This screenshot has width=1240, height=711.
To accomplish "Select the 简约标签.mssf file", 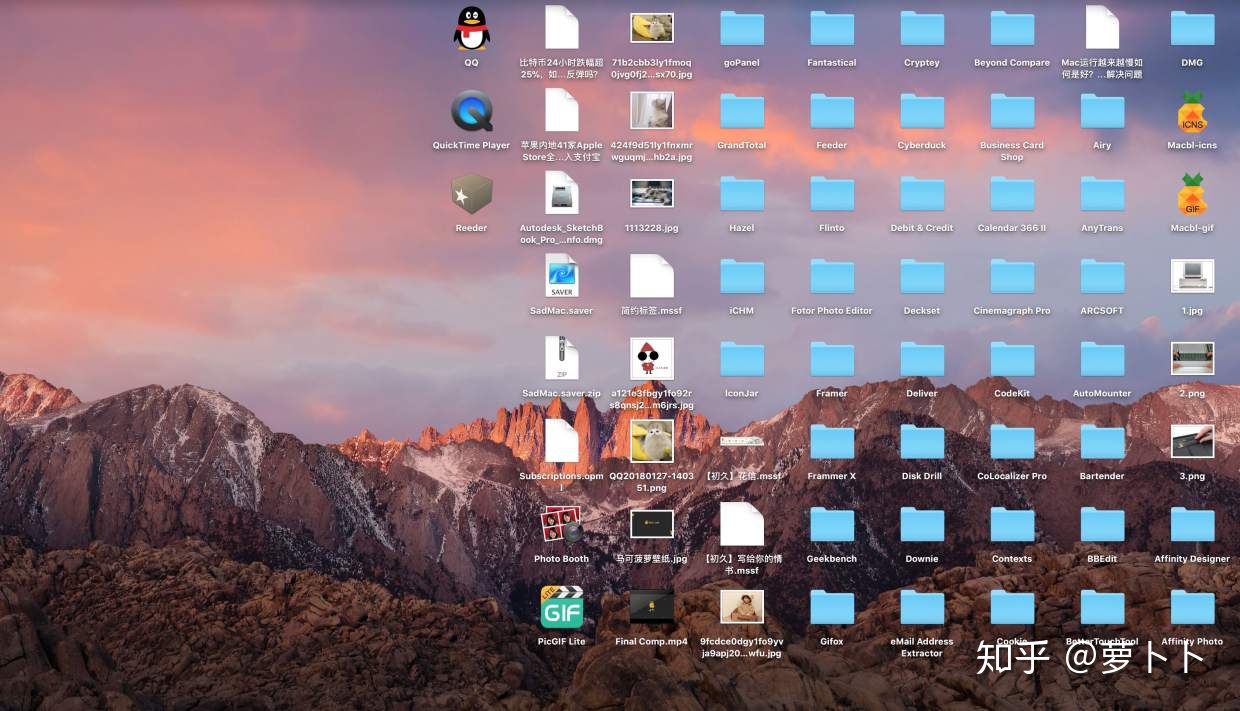I will [652, 276].
